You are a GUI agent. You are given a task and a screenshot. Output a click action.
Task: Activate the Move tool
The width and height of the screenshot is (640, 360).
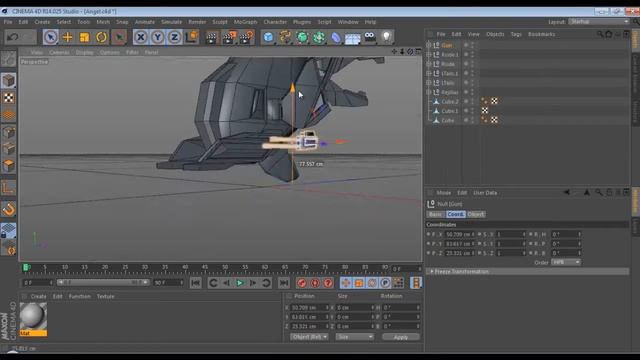pos(67,37)
